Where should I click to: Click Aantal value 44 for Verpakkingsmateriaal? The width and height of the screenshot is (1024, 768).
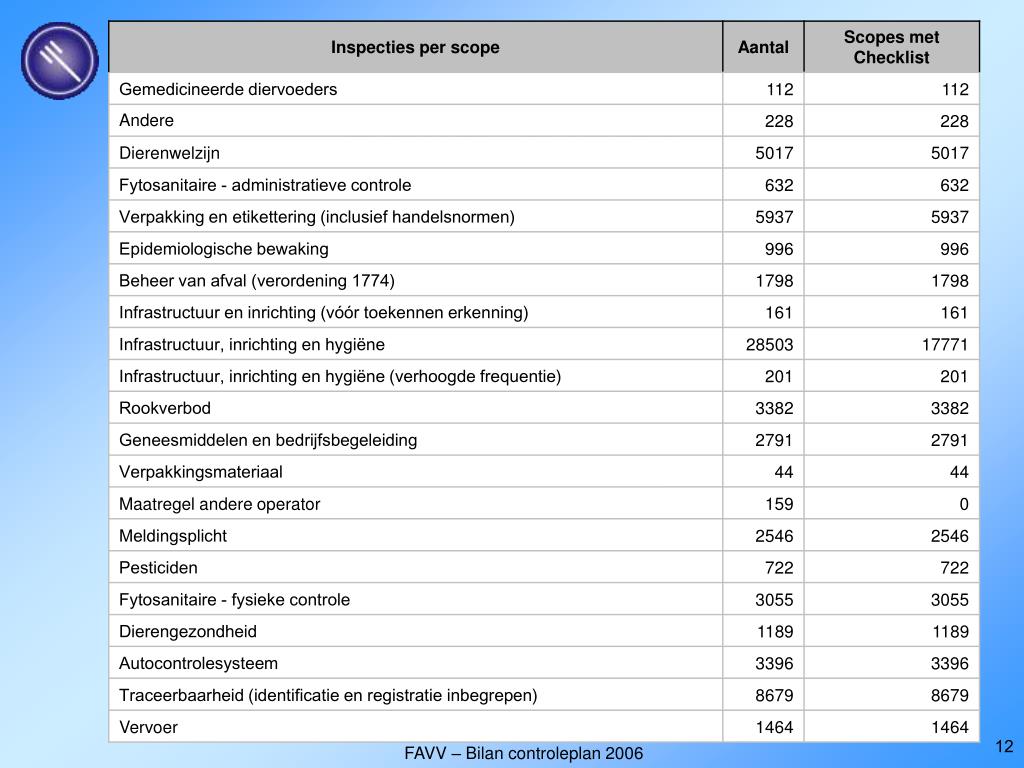point(784,472)
